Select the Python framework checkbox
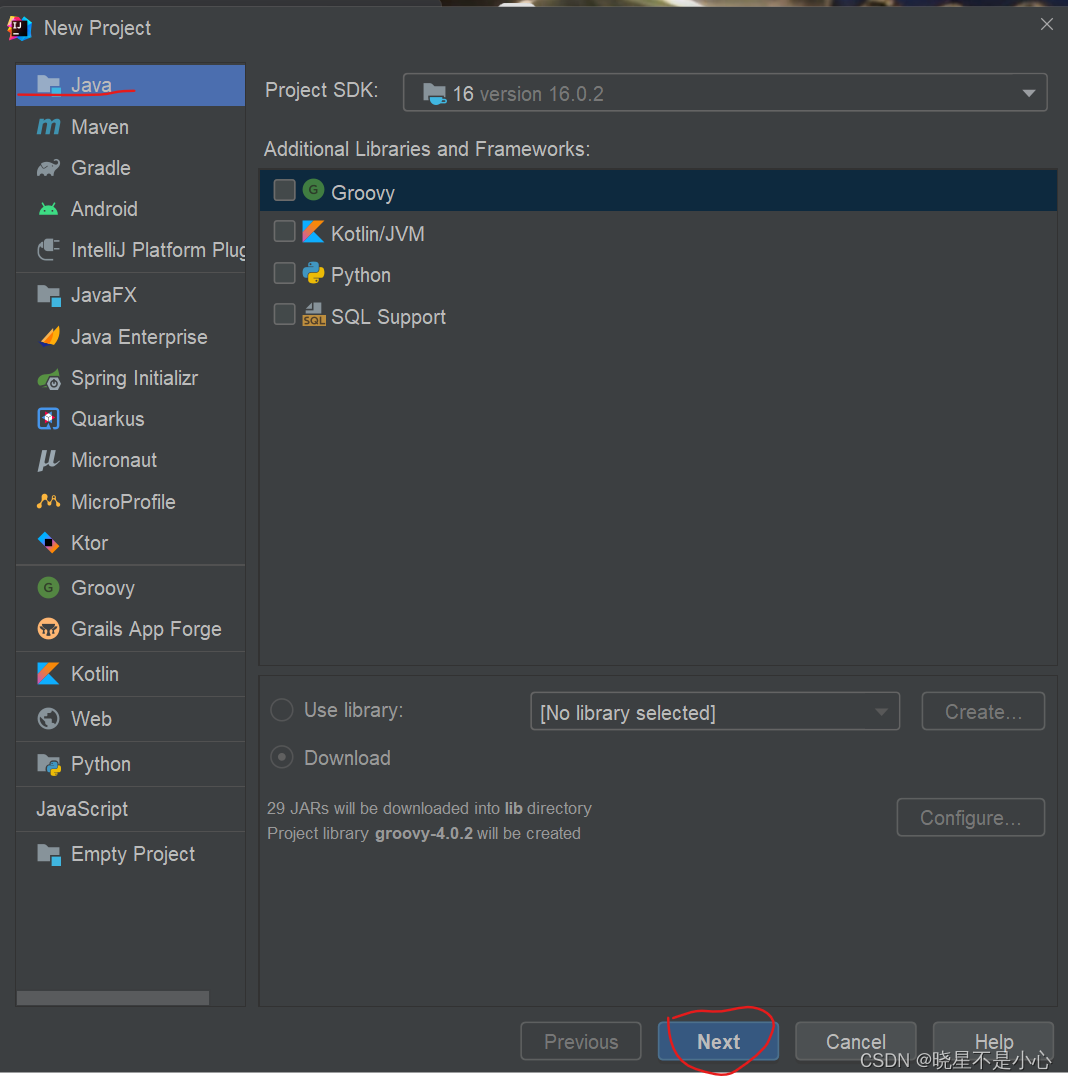The height and width of the screenshot is (1081, 1068). point(285,273)
